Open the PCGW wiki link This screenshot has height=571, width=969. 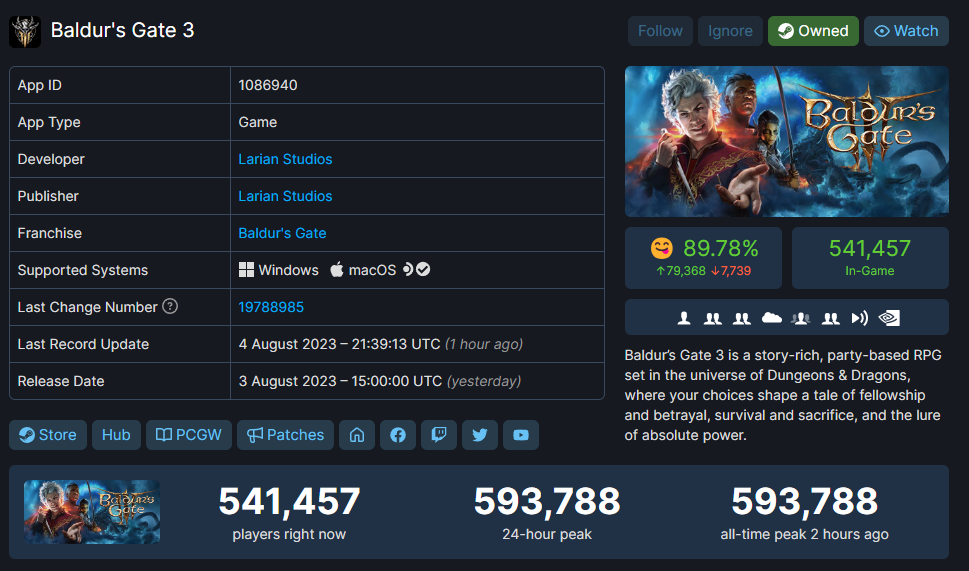(190, 435)
